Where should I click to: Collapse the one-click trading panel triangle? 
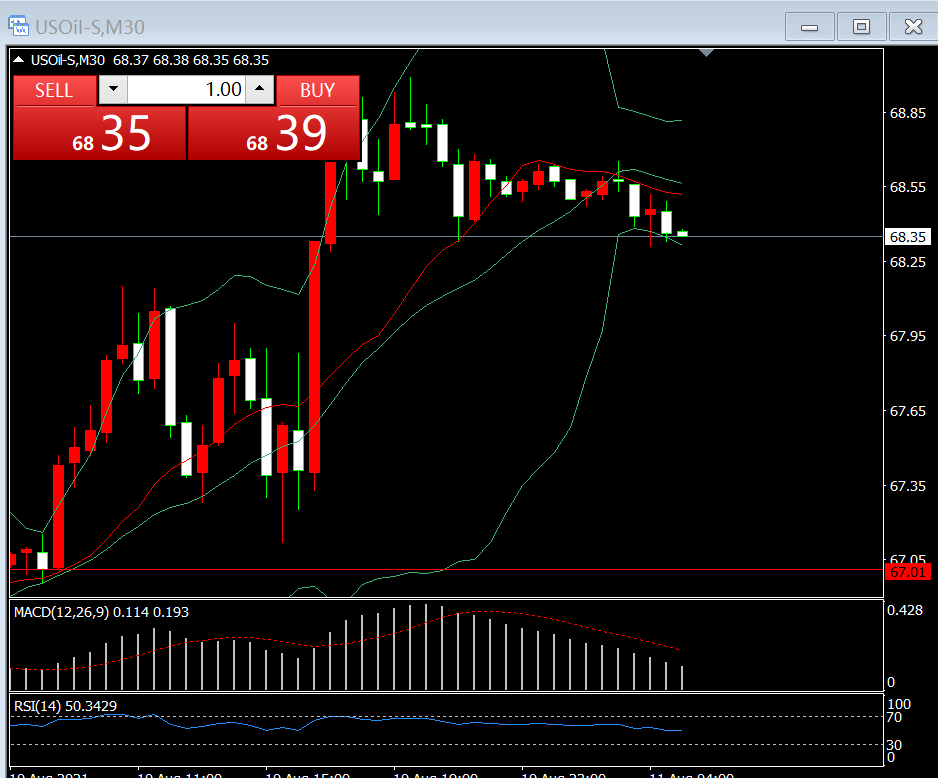19,60
